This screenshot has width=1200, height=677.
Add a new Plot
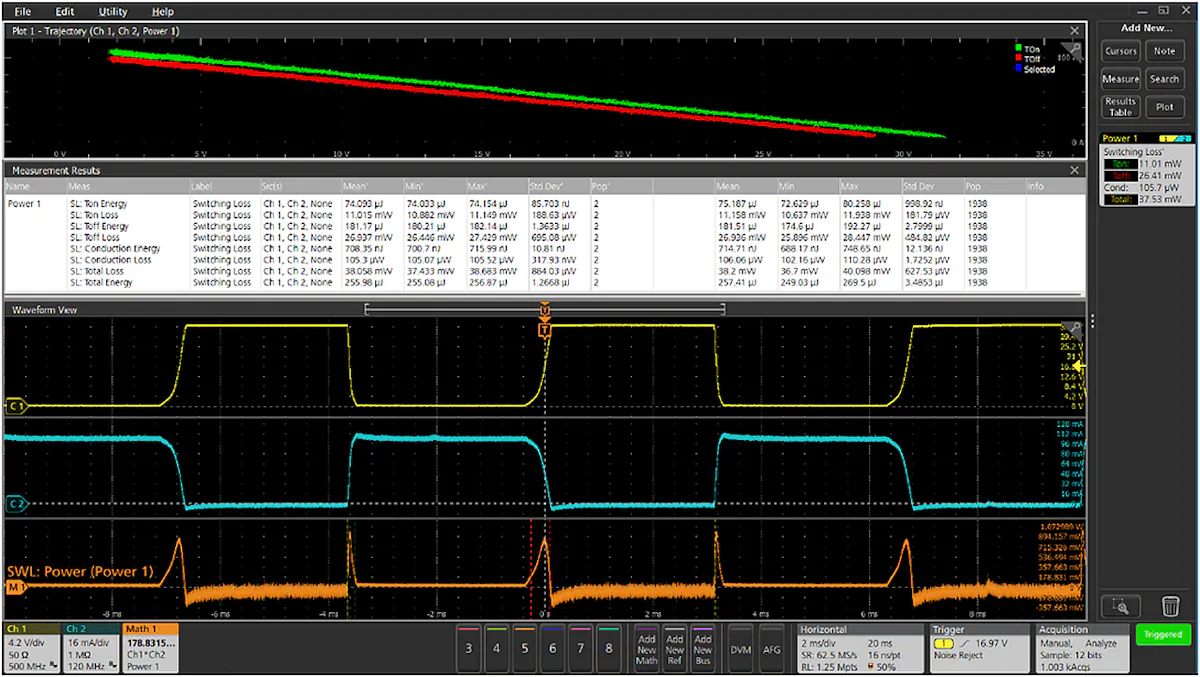point(1164,106)
